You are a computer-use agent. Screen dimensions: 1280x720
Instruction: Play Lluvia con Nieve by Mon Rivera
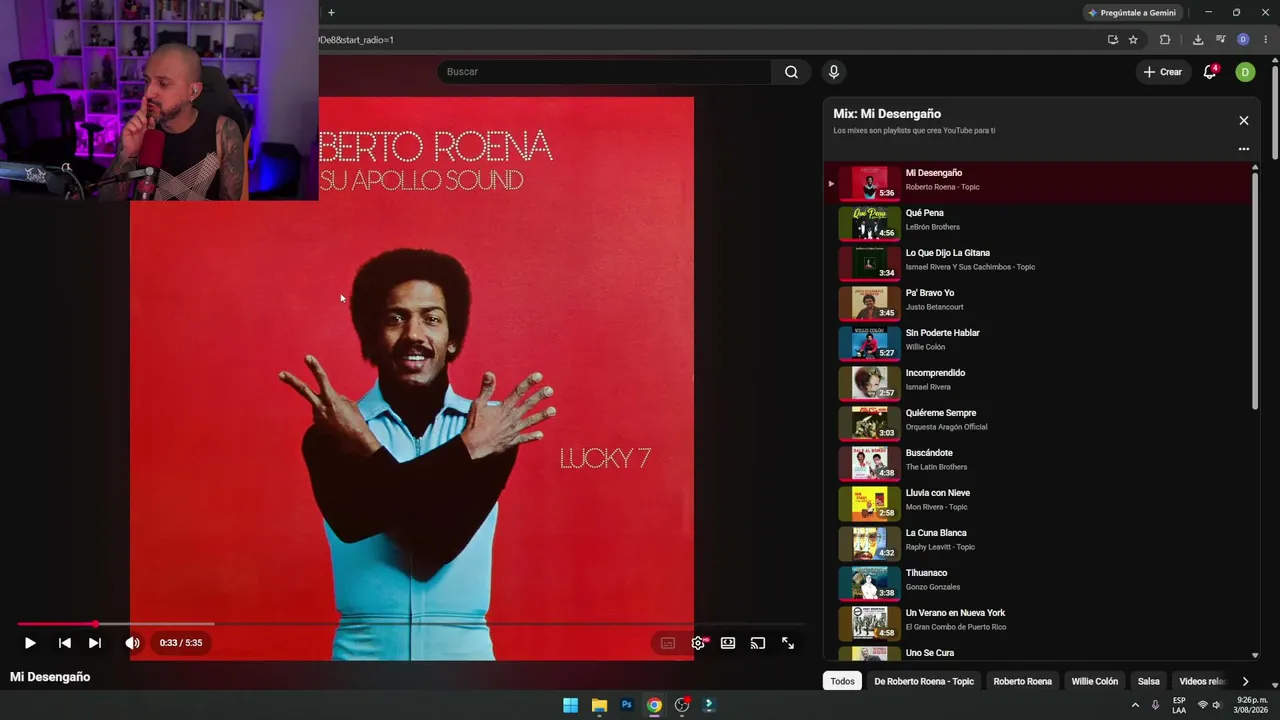[x=1038, y=503]
